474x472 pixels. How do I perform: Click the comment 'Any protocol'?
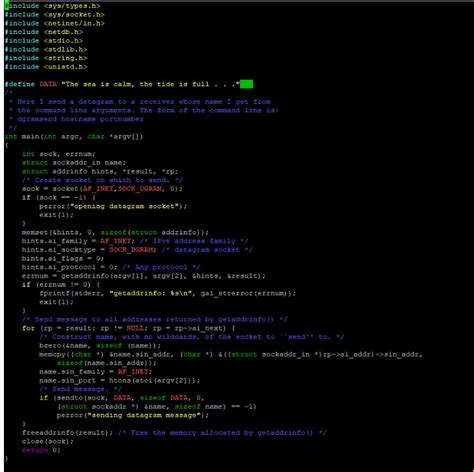pos(161,267)
